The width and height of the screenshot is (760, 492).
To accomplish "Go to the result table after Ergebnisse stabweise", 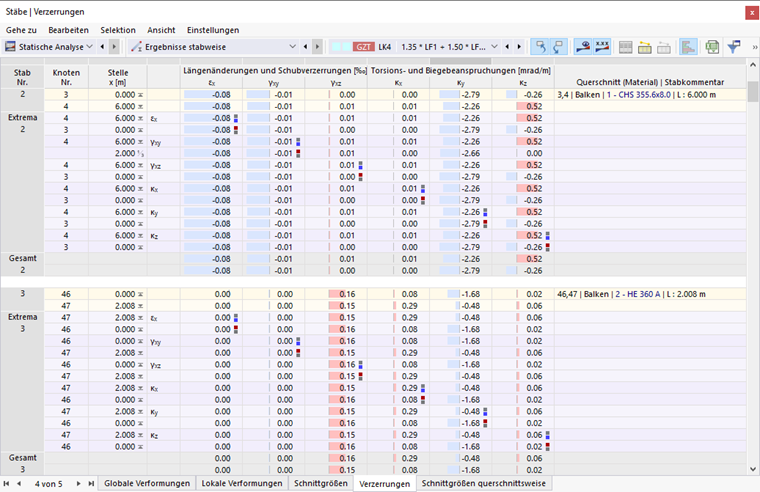I will click(x=317, y=47).
